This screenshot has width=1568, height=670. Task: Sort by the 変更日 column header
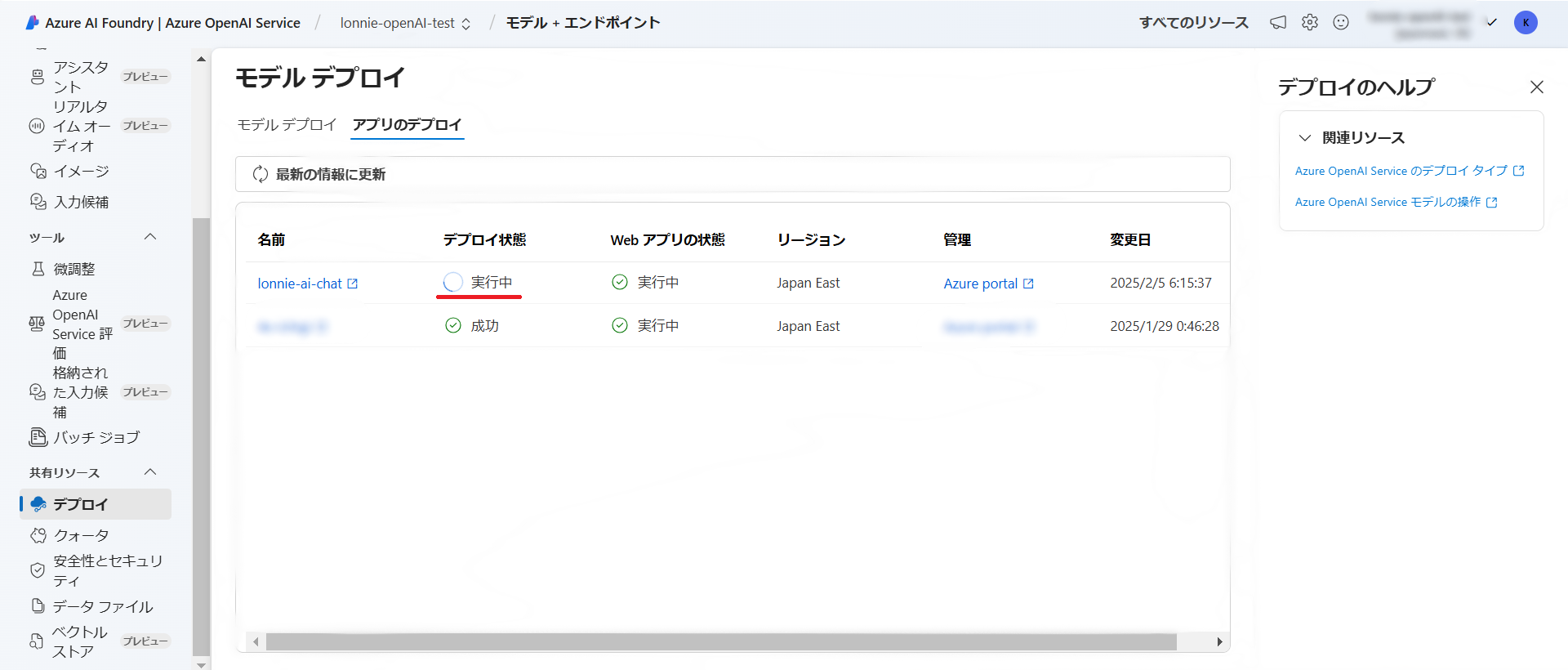(x=1130, y=239)
